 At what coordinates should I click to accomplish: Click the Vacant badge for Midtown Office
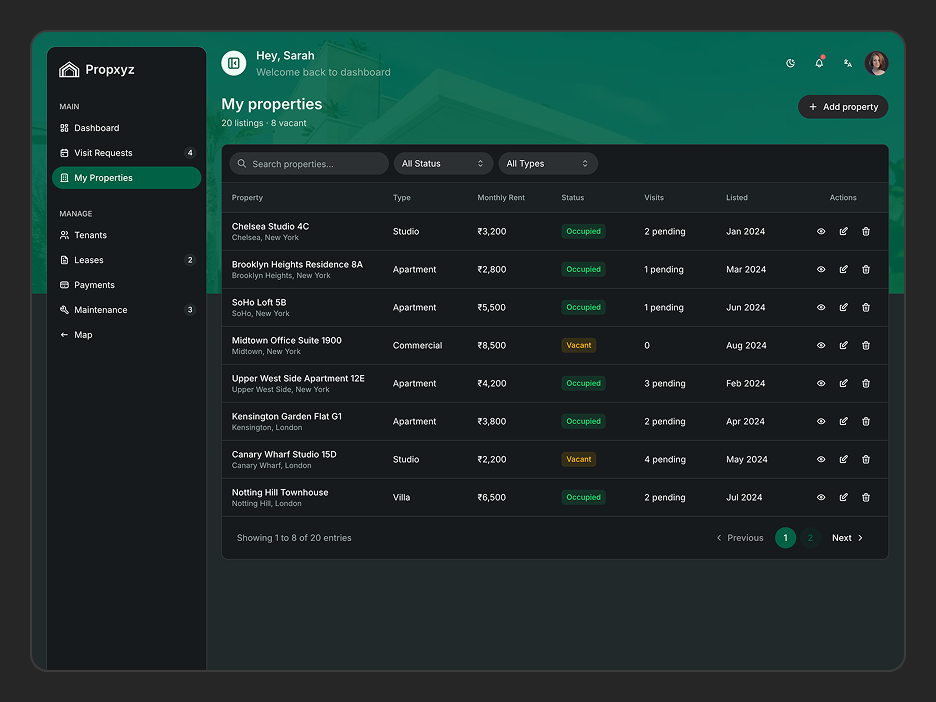coord(578,346)
